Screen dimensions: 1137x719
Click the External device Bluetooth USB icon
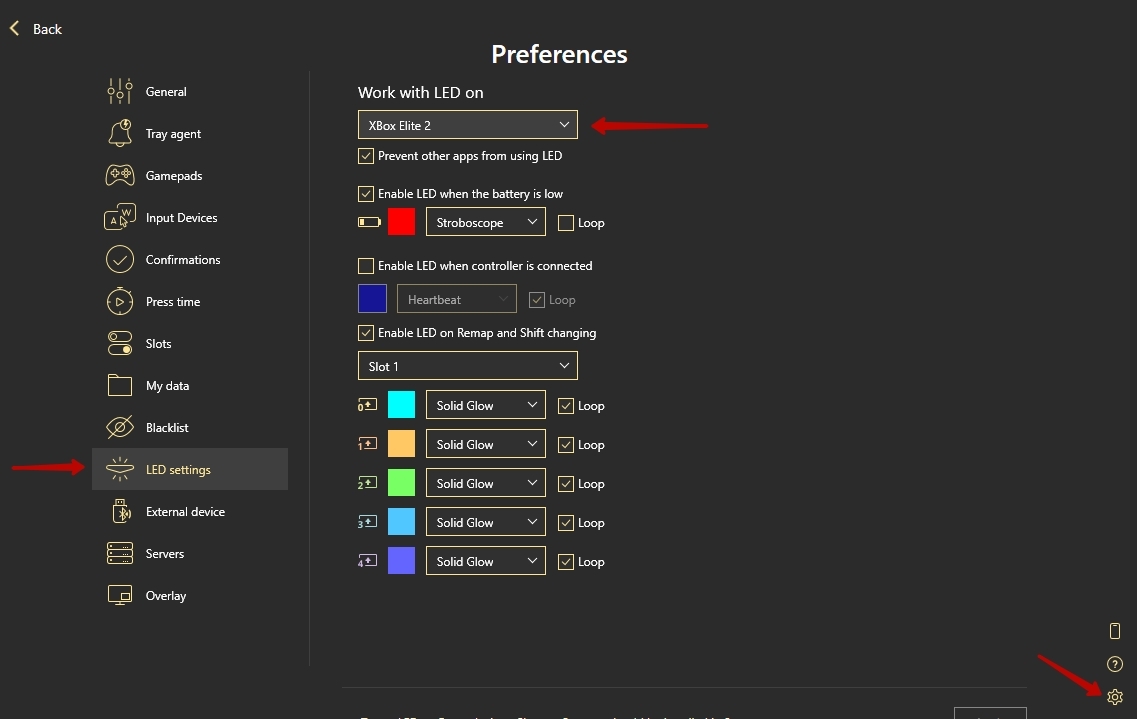119,511
